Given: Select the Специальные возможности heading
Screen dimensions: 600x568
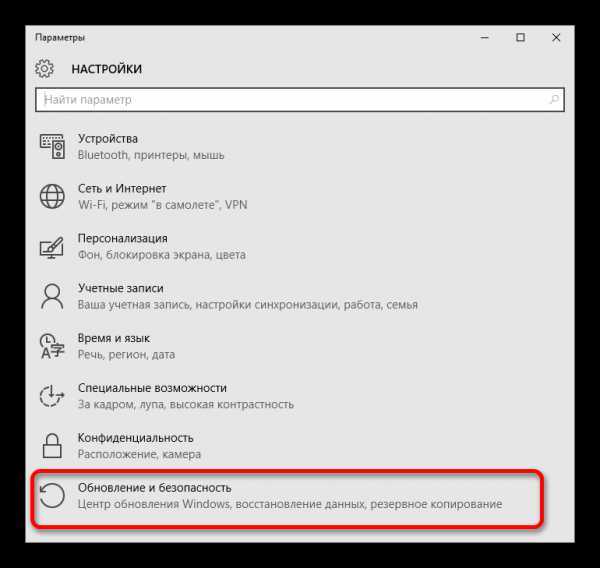Looking at the screenshot, I should click(152, 388).
